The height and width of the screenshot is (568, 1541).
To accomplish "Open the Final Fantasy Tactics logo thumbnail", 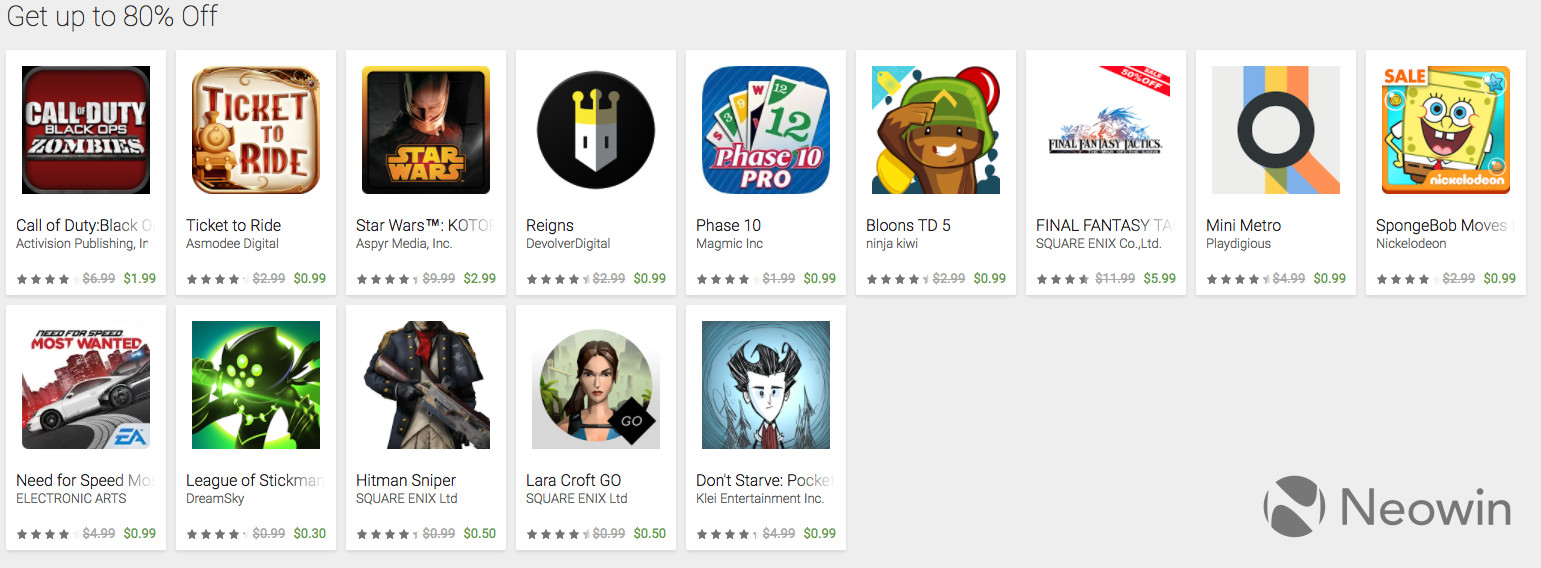I will point(1106,130).
